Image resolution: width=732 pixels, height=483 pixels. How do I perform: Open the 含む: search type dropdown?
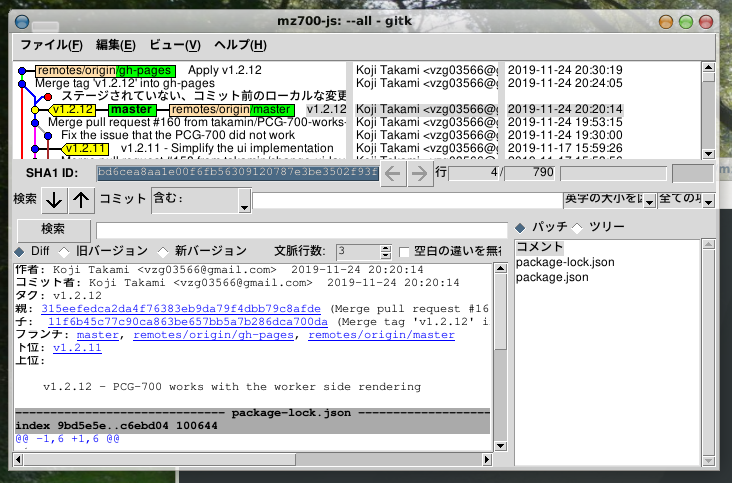click(201, 200)
